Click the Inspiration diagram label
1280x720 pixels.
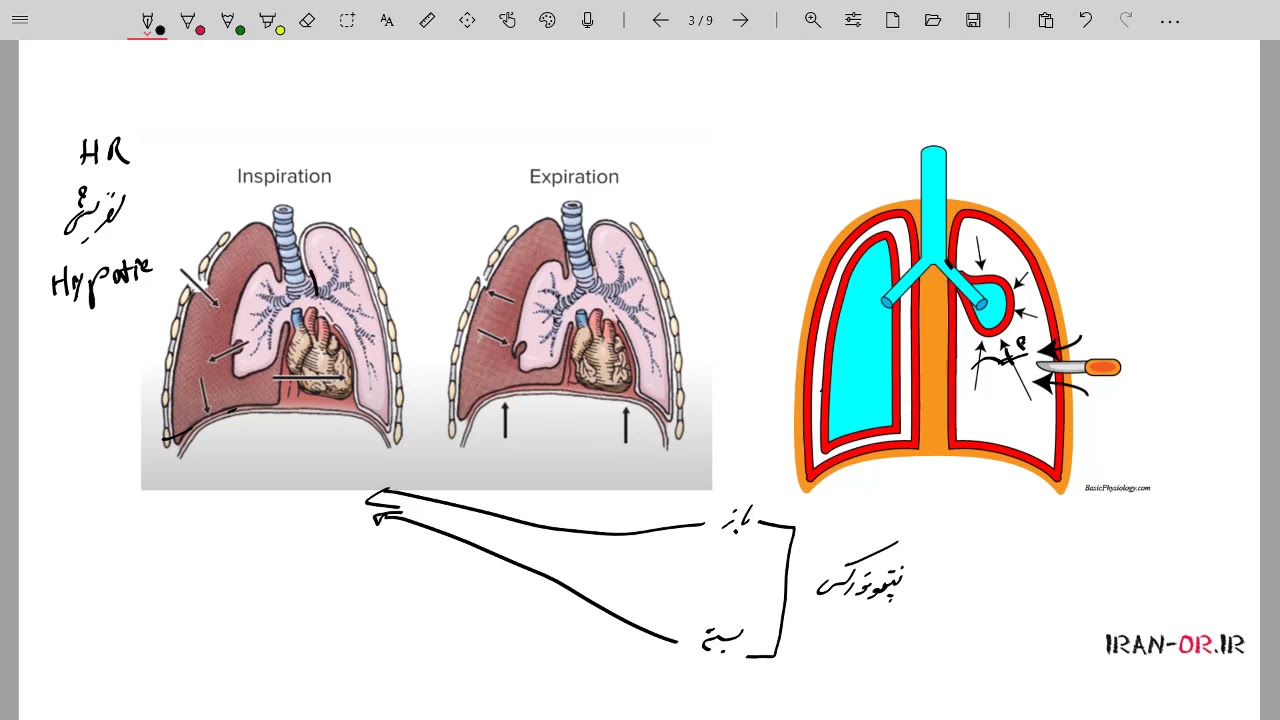[284, 176]
